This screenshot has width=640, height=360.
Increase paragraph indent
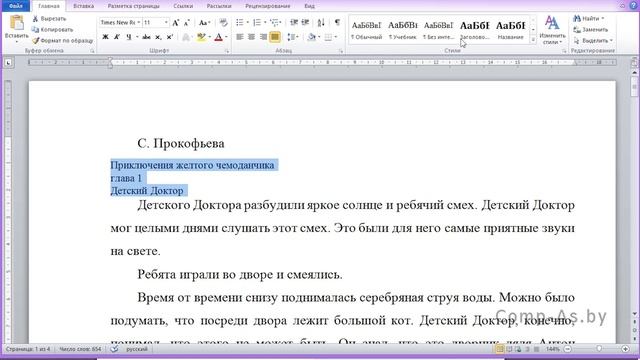pos(305,22)
